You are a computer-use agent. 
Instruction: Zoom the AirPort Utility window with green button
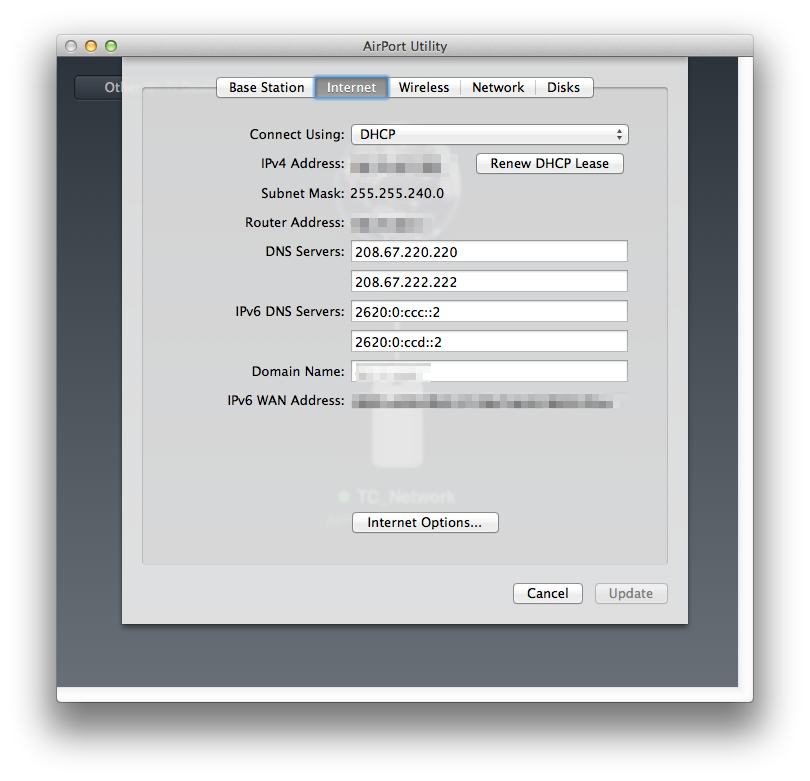(111, 46)
